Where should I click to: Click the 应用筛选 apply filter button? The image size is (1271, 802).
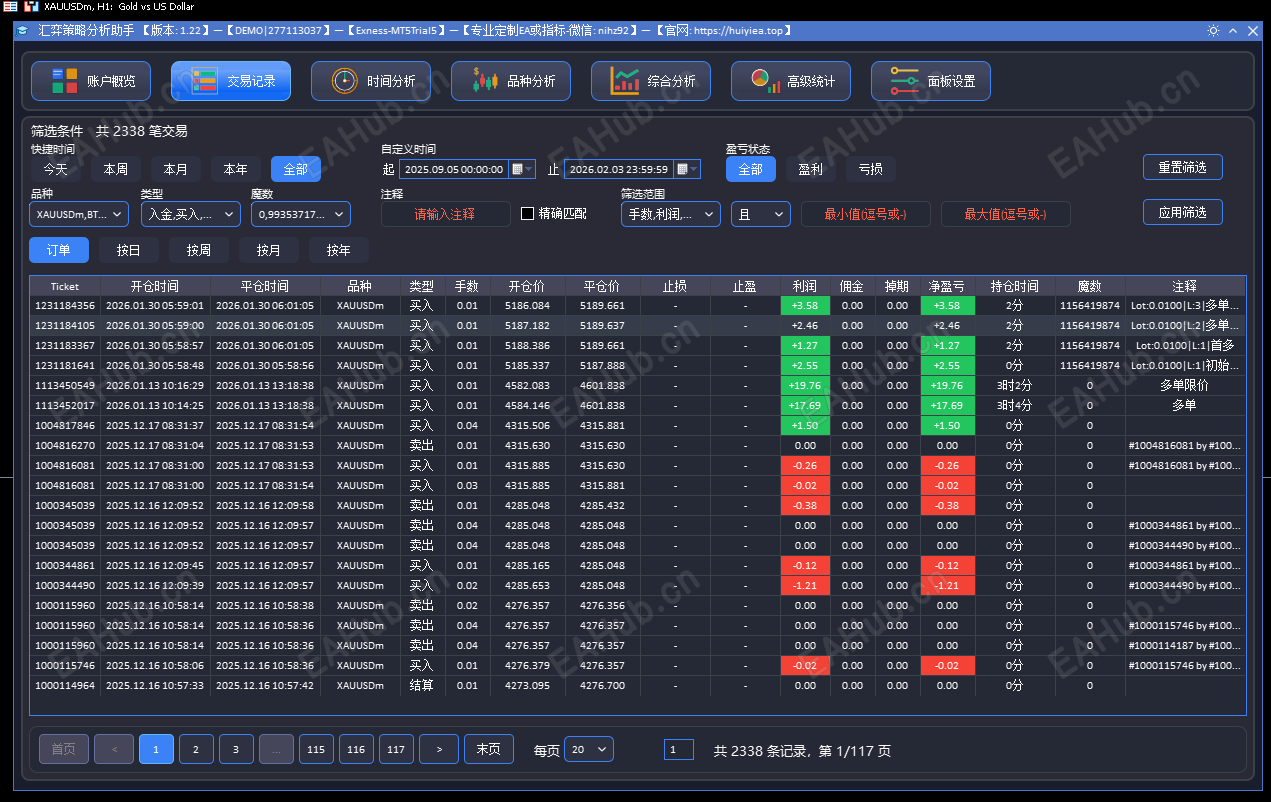tap(1183, 212)
